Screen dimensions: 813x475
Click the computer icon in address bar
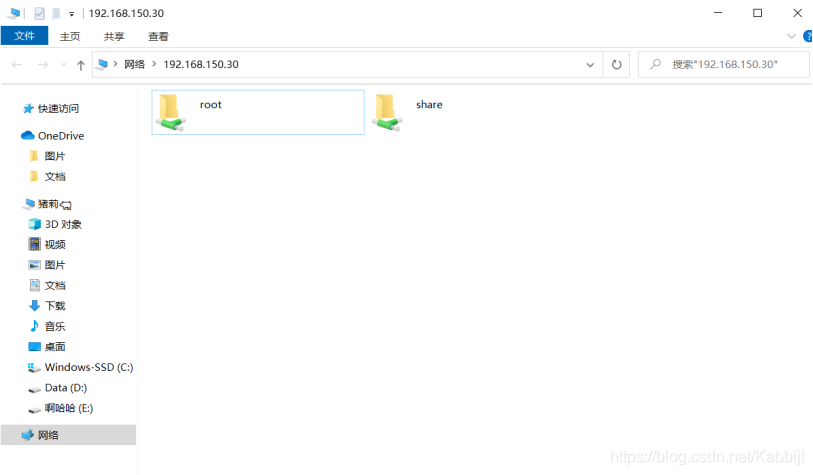[103, 64]
